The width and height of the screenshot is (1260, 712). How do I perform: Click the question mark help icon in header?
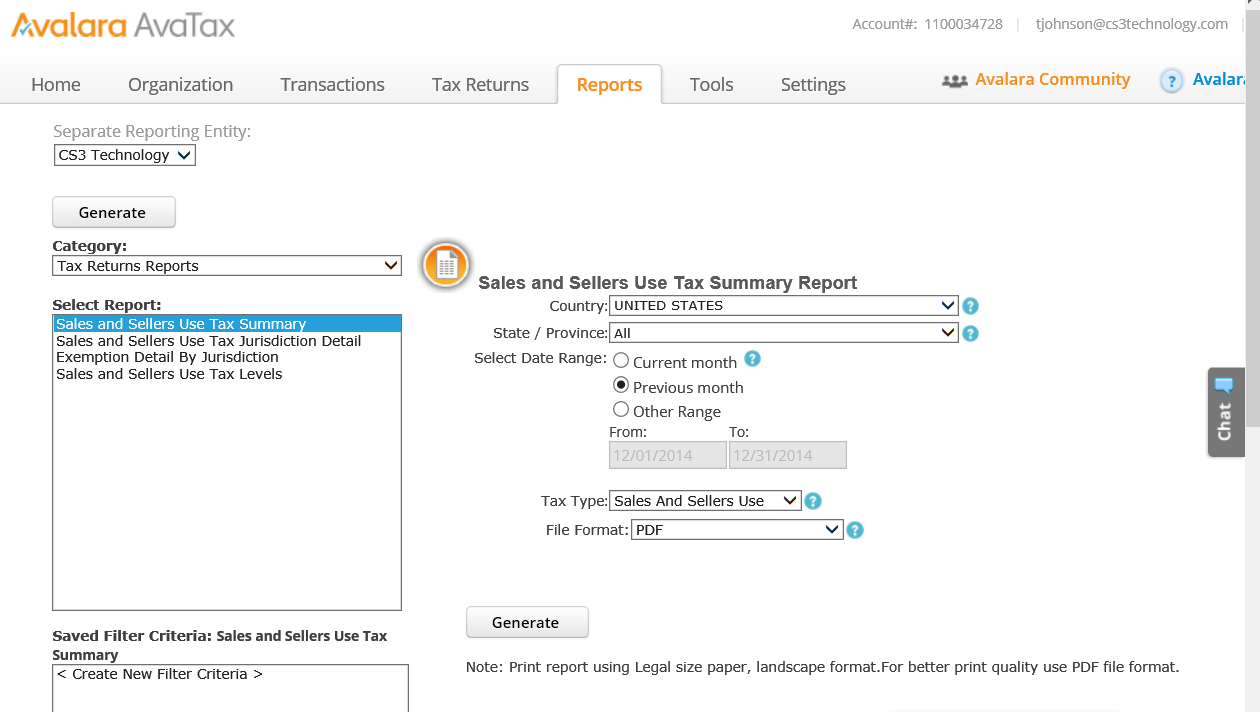pos(1171,81)
